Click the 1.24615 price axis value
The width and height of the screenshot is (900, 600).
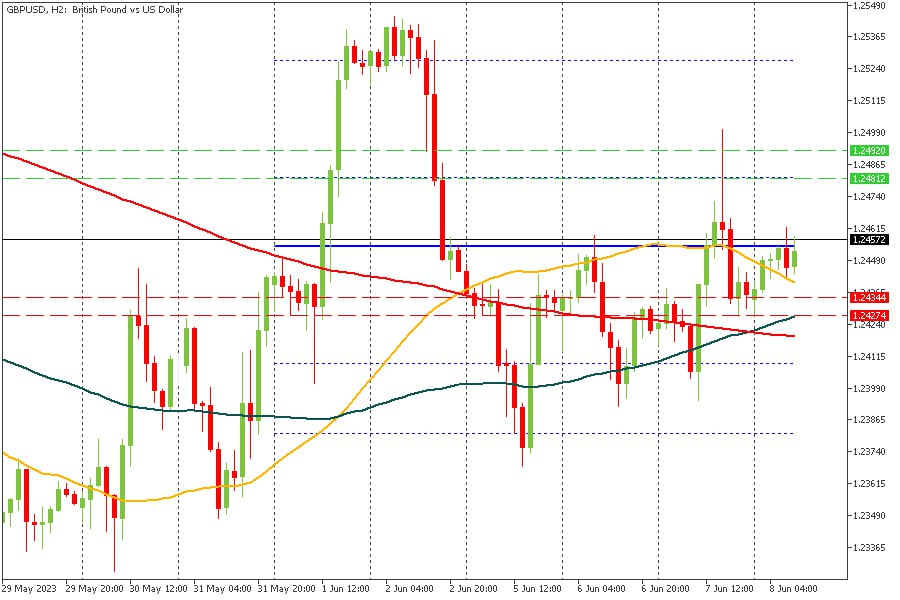tap(869, 228)
